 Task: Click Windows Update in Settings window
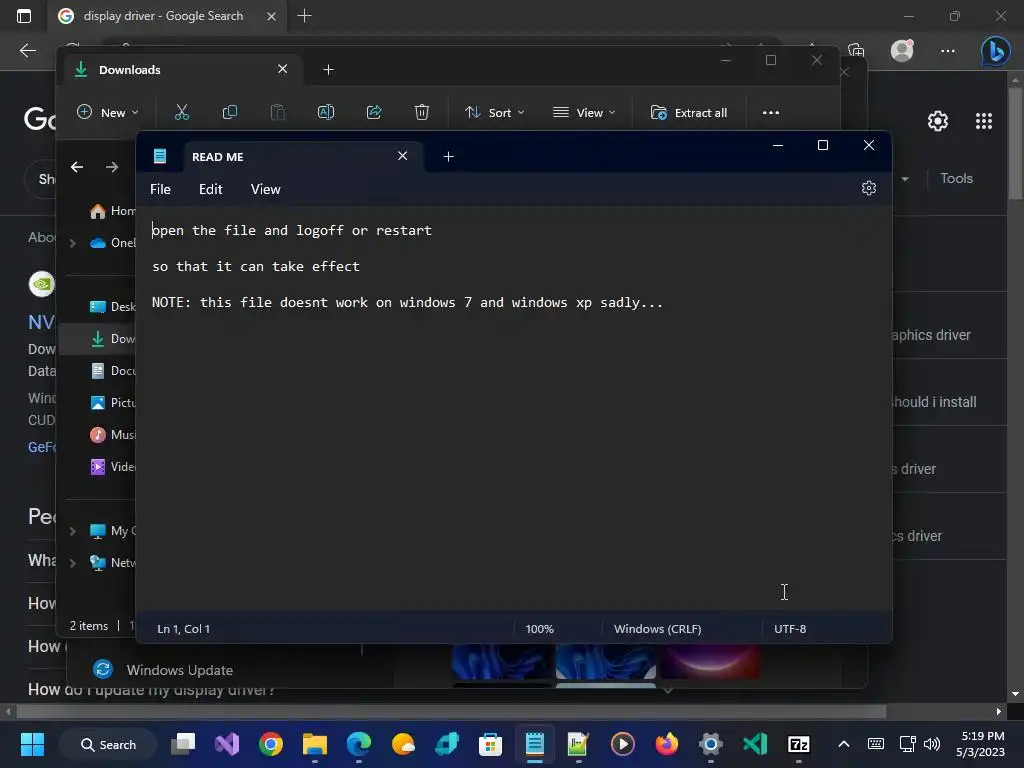163,670
